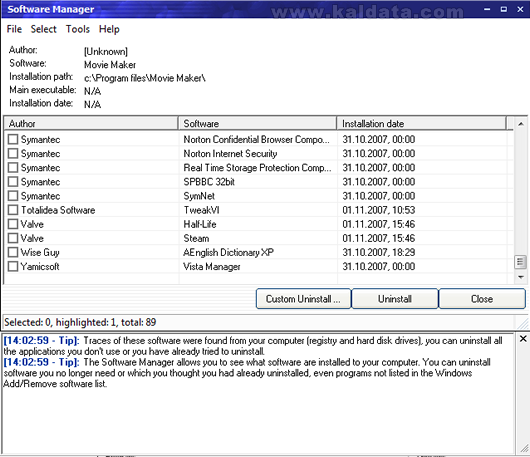Sort list by Software column header

point(257,123)
